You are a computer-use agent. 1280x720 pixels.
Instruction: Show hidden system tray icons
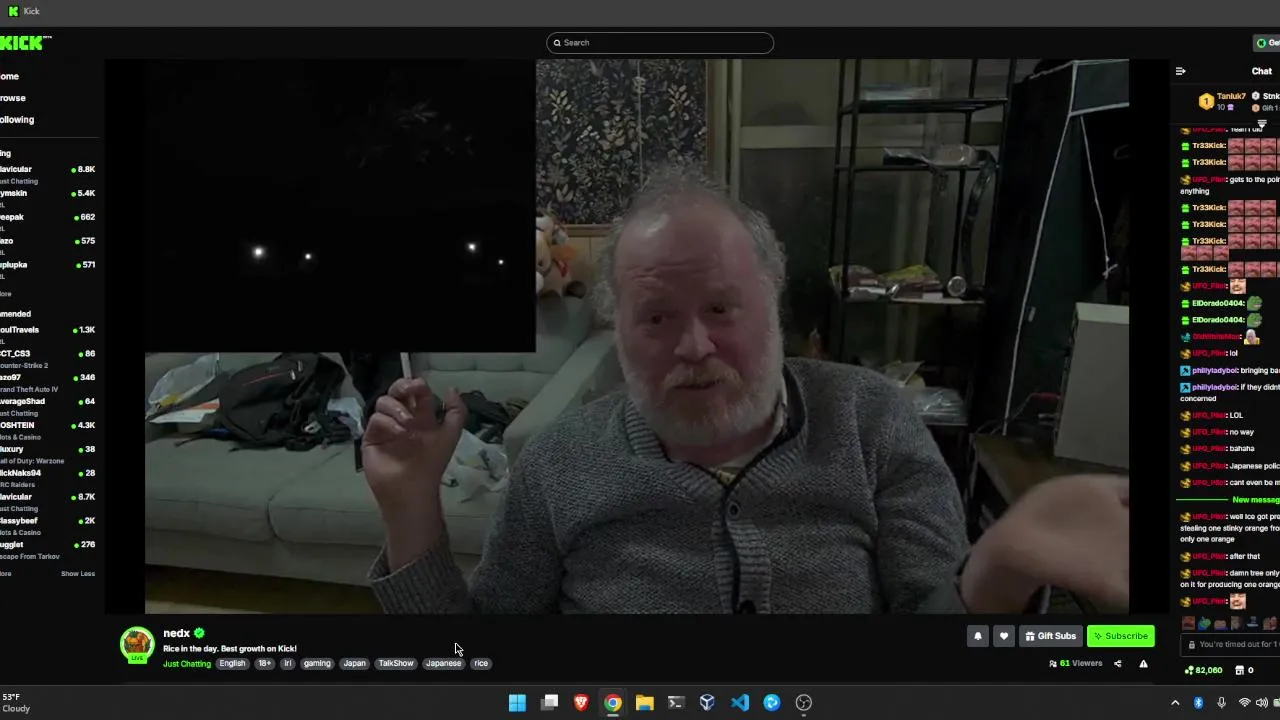pos(1175,703)
